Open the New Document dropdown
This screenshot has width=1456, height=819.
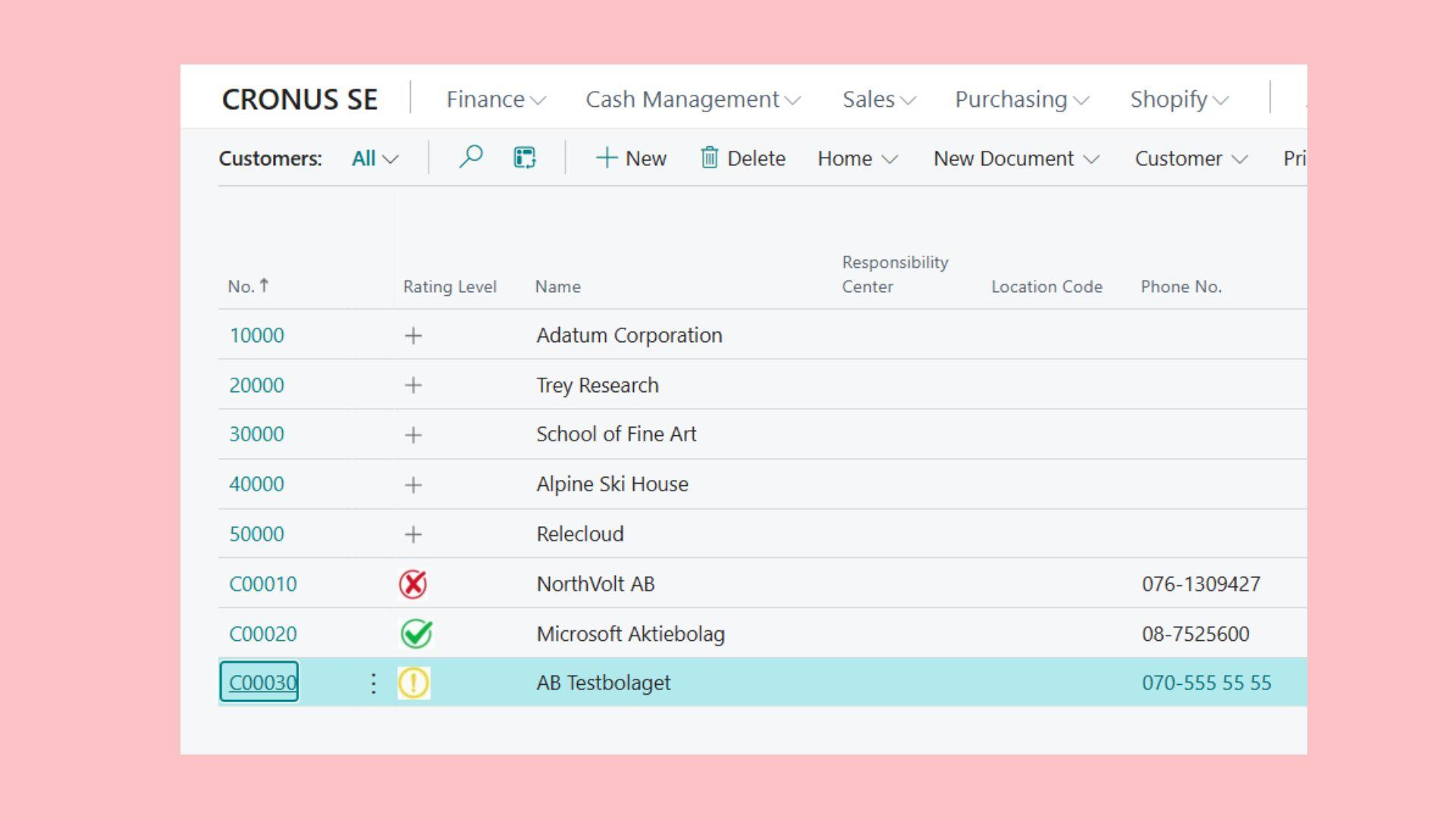coord(1016,158)
